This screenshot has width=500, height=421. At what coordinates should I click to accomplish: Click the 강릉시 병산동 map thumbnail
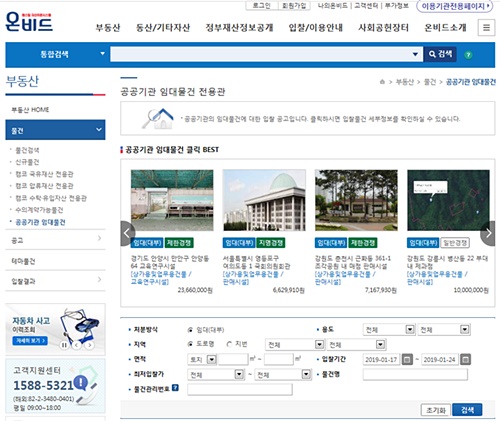point(448,200)
